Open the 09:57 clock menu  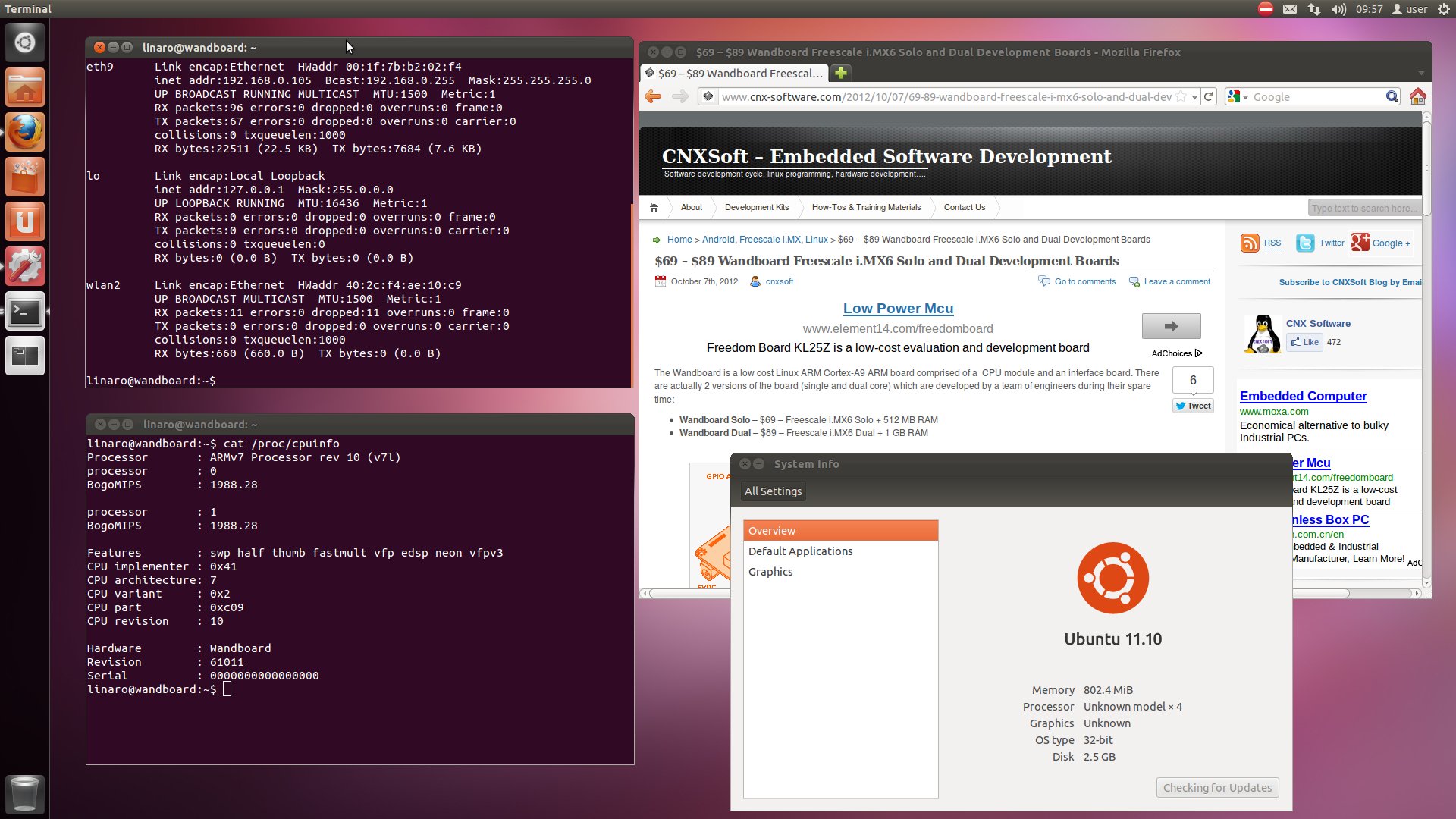1370,9
